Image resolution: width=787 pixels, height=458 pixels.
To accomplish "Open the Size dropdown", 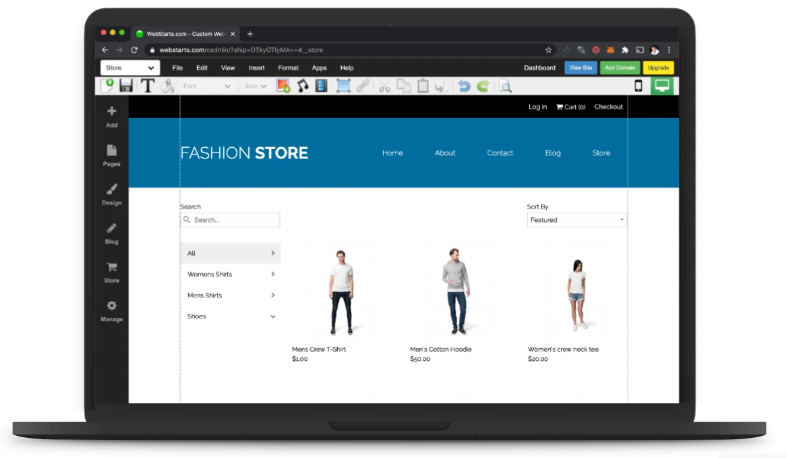I will (255, 86).
